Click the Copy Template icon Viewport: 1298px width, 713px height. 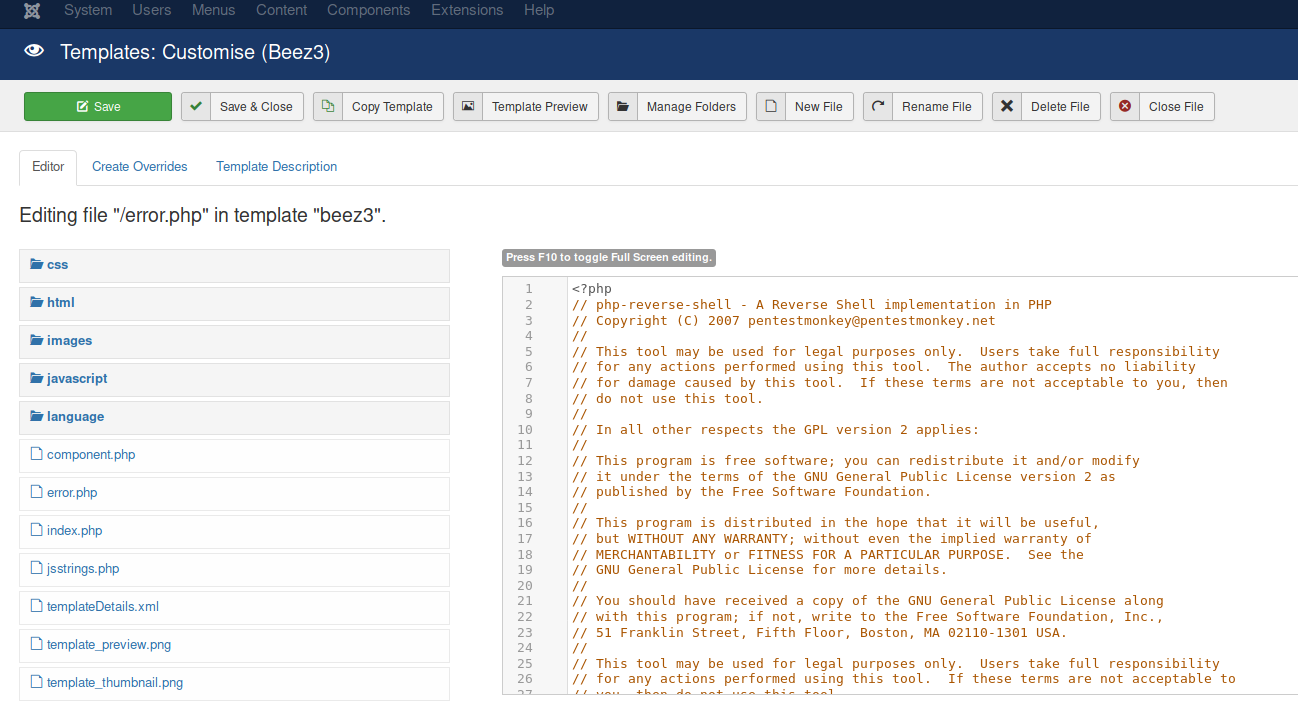328,107
